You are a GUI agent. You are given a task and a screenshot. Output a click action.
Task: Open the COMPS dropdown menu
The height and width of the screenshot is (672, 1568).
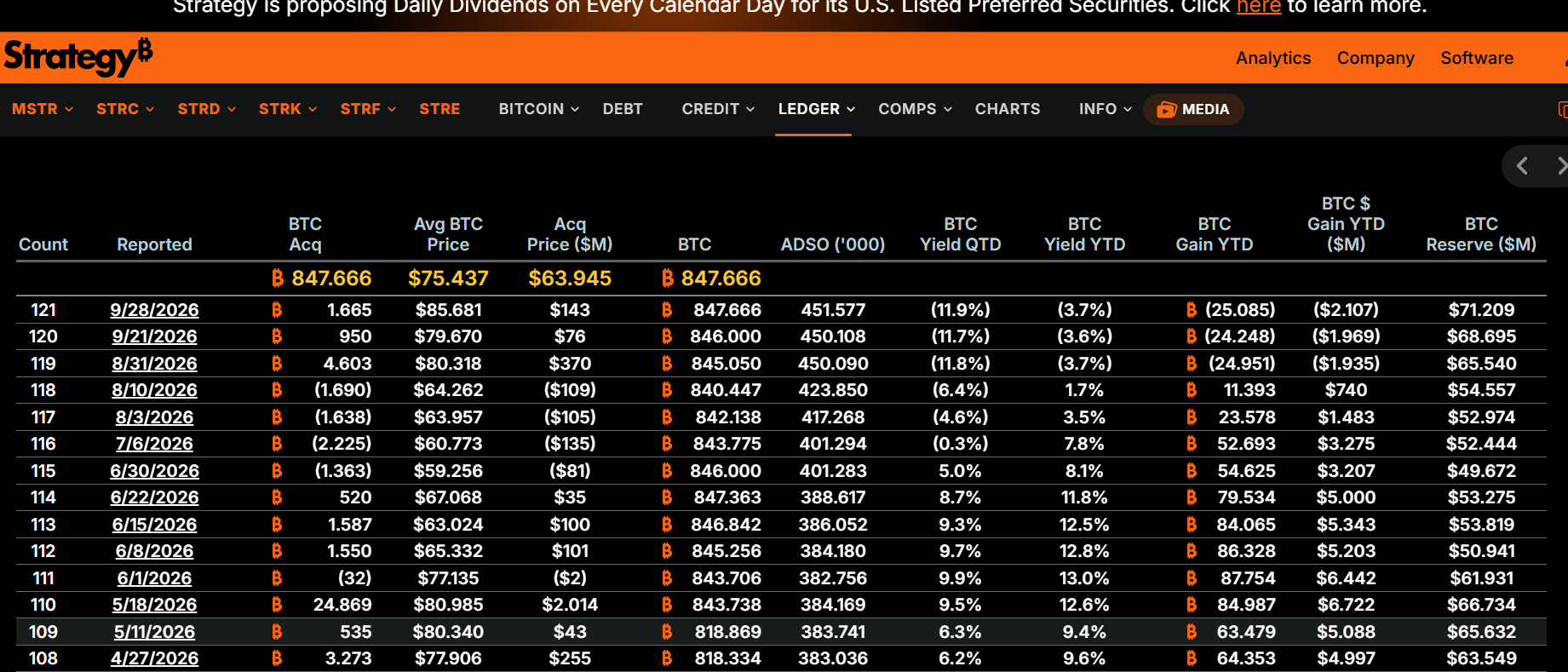click(x=916, y=109)
